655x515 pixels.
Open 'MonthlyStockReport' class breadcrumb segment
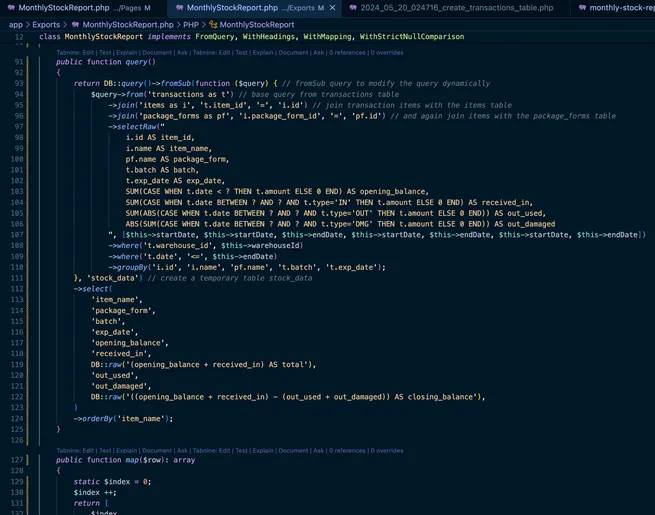(x=257, y=25)
